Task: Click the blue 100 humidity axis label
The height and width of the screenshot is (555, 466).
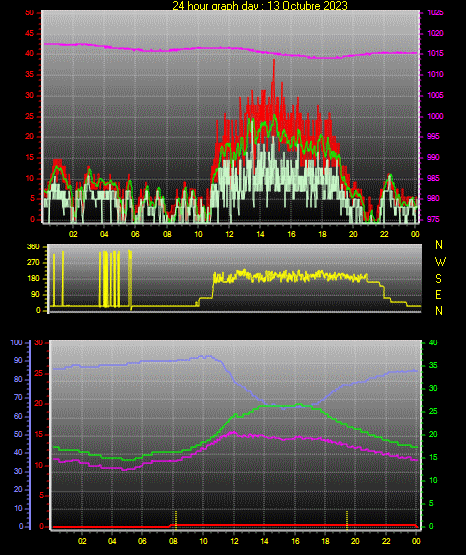Action: (16, 343)
